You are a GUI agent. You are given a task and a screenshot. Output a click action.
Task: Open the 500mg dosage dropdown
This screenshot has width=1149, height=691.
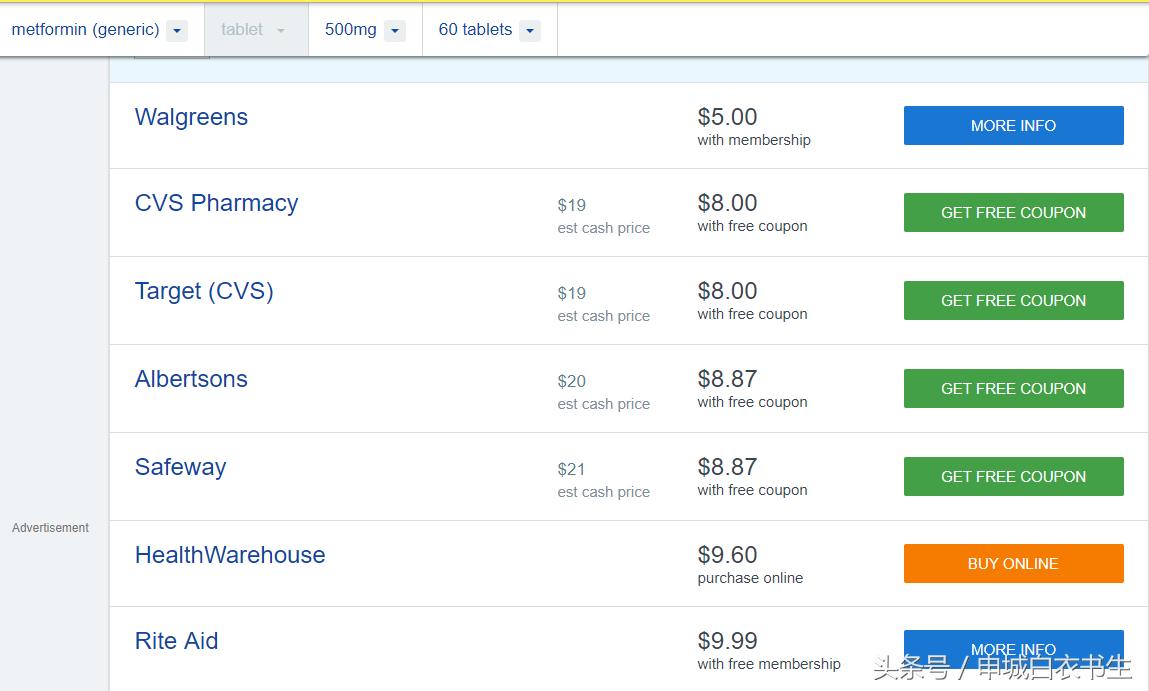point(364,30)
